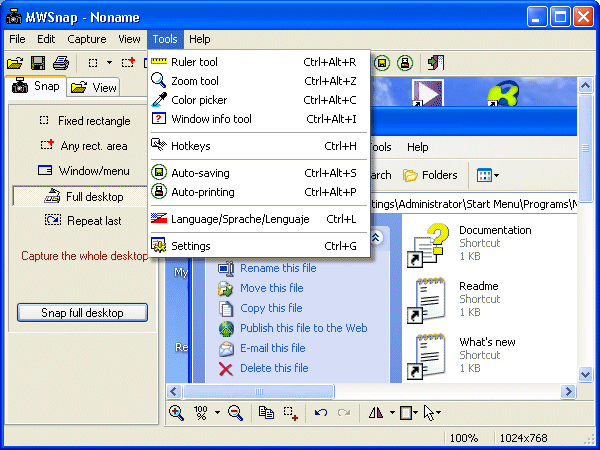
Task: Open the frame border dropdown arrow
Action: click(416, 412)
